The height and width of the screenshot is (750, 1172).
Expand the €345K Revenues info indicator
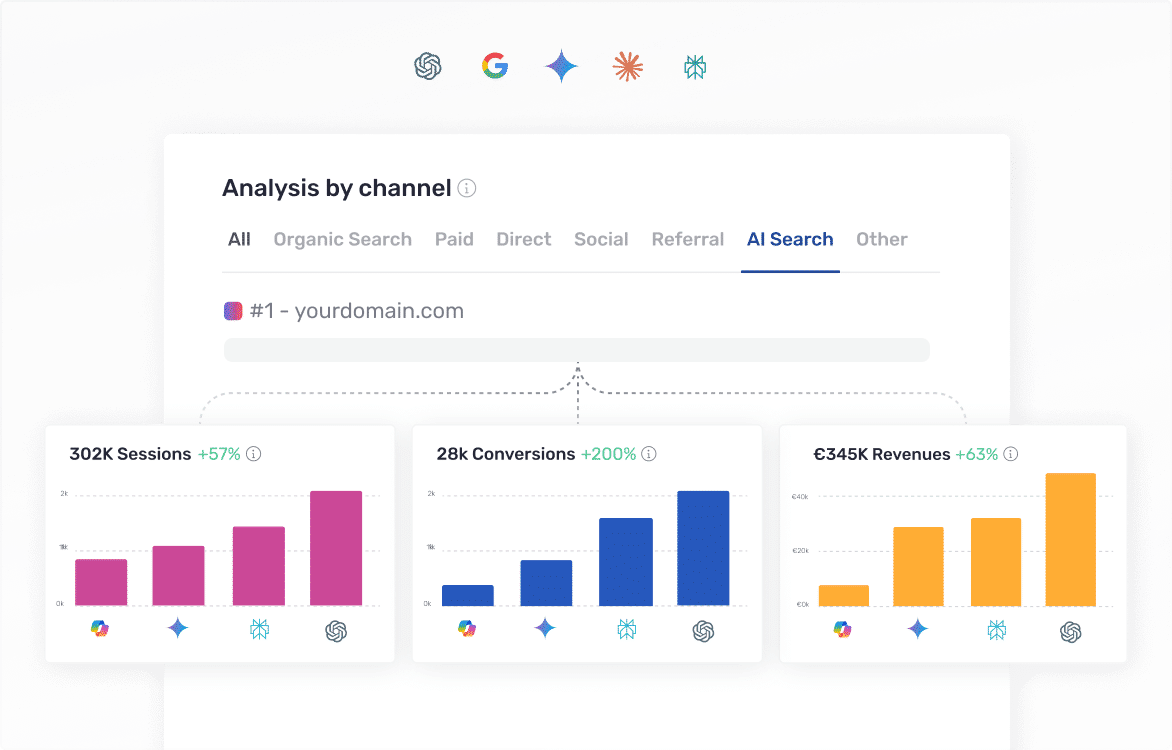(1011, 453)
